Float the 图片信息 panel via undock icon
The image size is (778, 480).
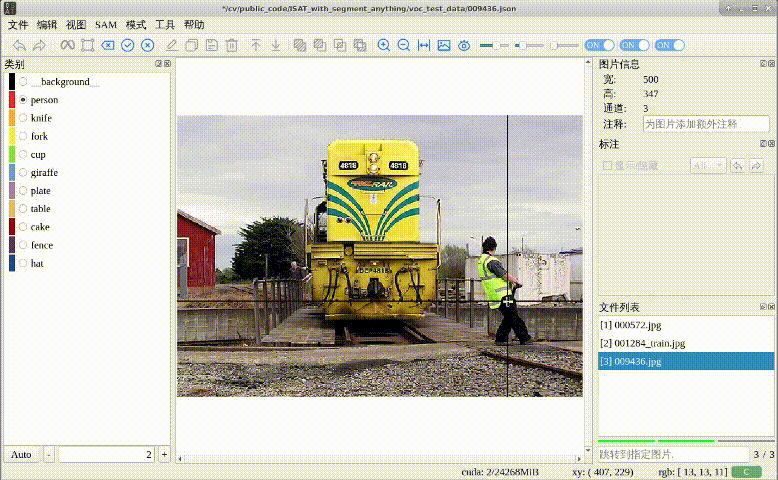click(763, 64)
